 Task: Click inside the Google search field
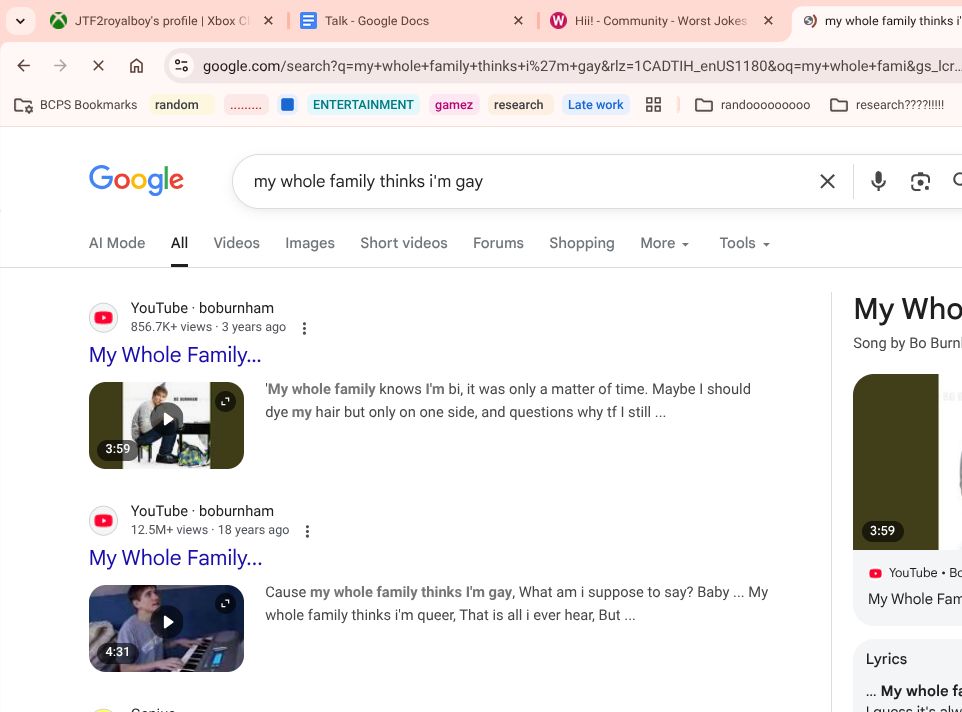click(520, 181)
